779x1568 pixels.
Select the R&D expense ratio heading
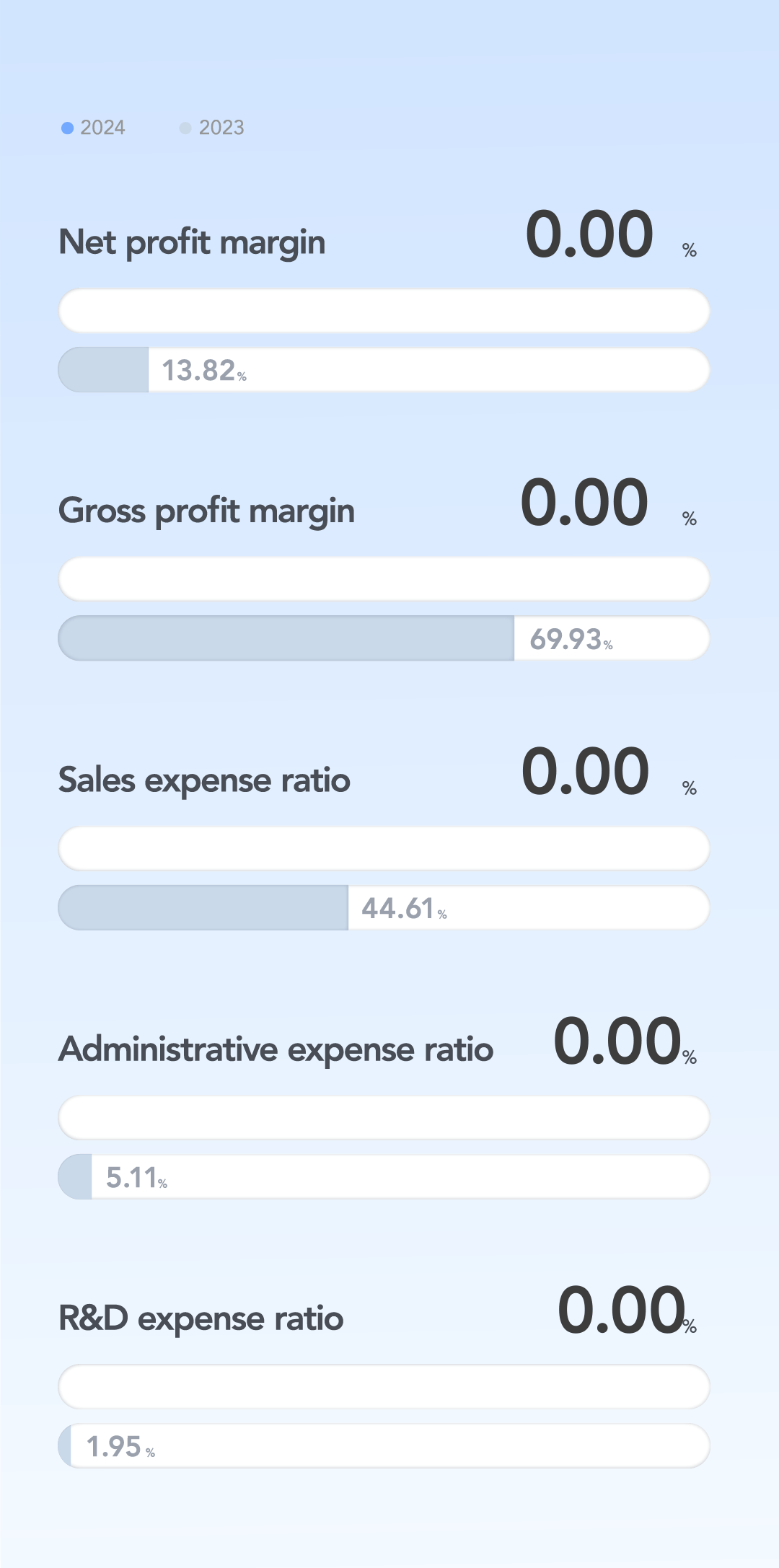pos(201,1318)
